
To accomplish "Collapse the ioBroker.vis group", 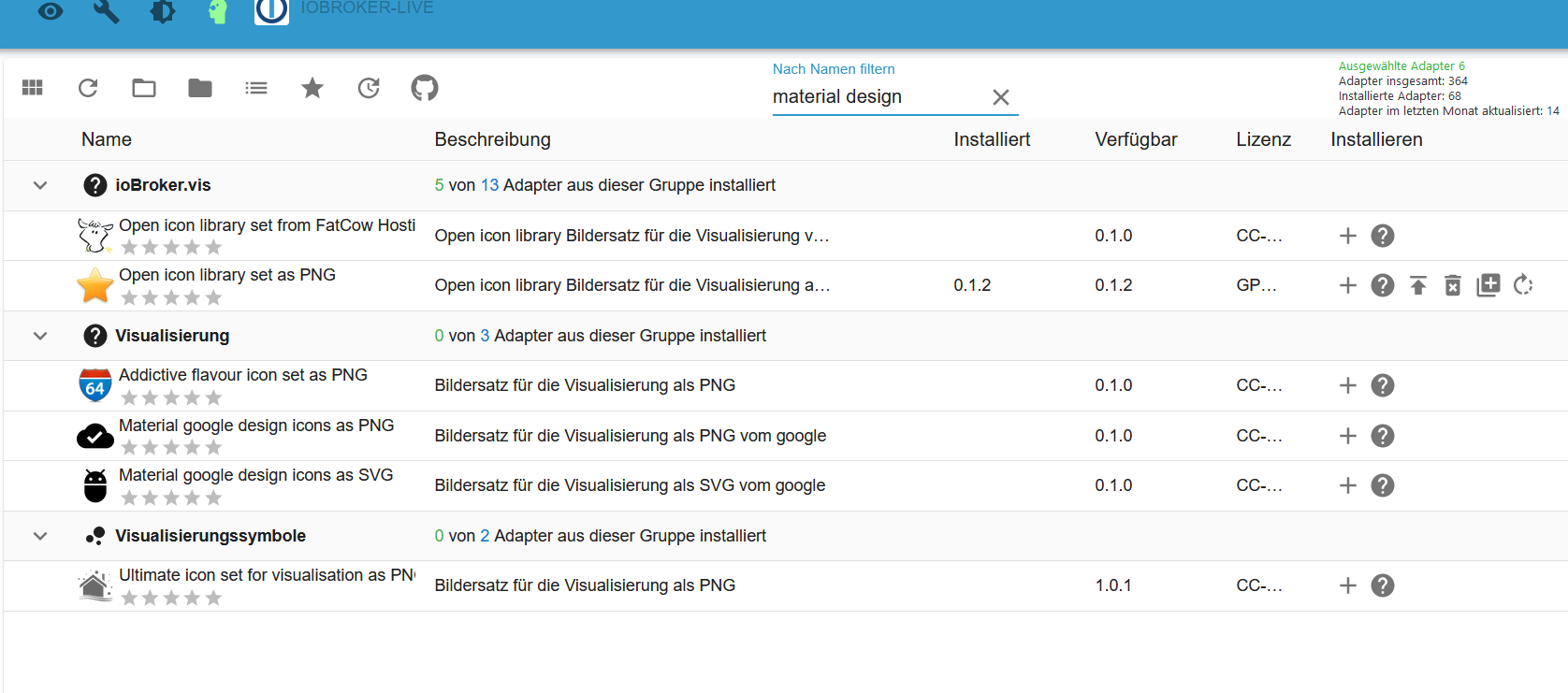I will [x=40, y=185].
